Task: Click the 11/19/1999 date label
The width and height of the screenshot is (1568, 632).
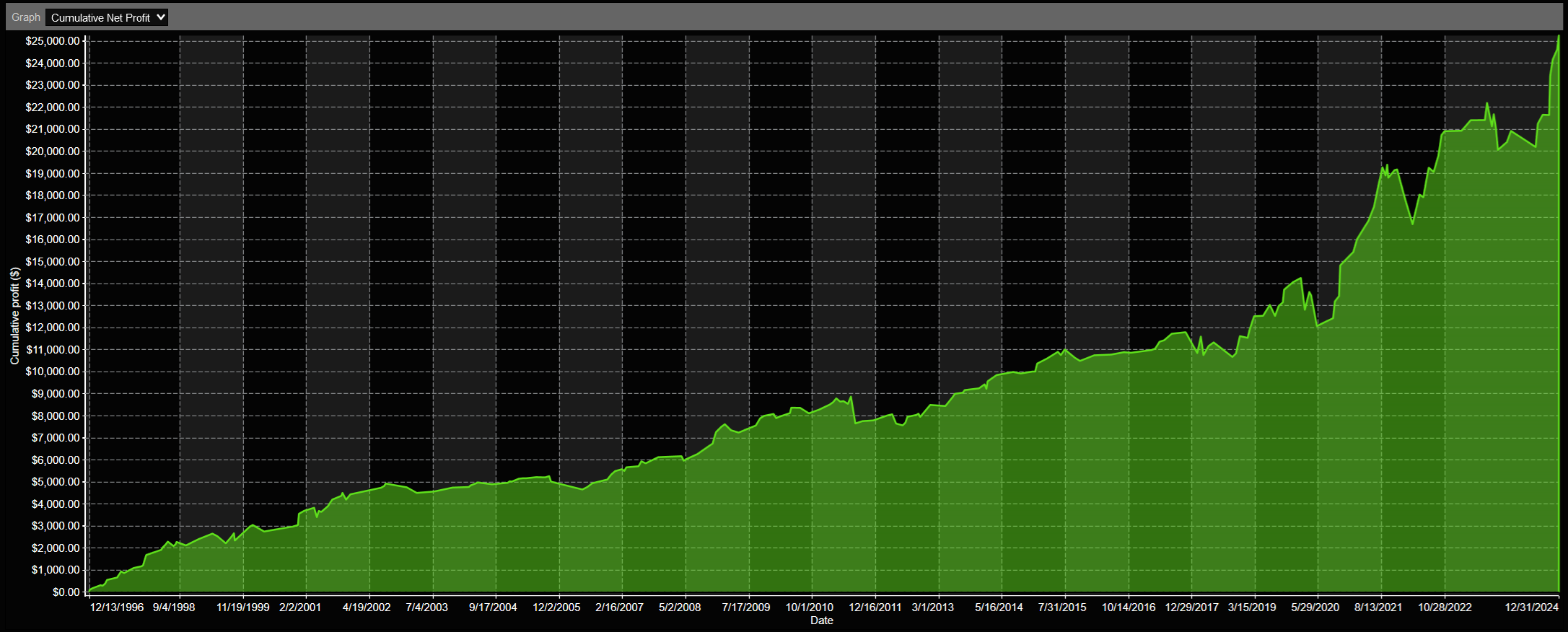Action: pos(243,607)
